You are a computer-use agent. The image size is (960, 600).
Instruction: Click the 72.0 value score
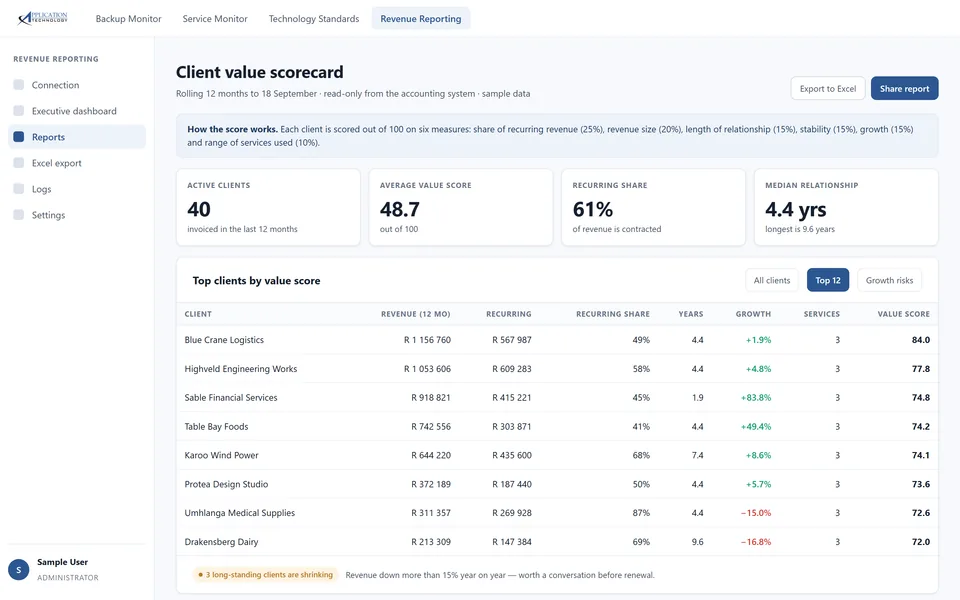[x=921, y=541]
